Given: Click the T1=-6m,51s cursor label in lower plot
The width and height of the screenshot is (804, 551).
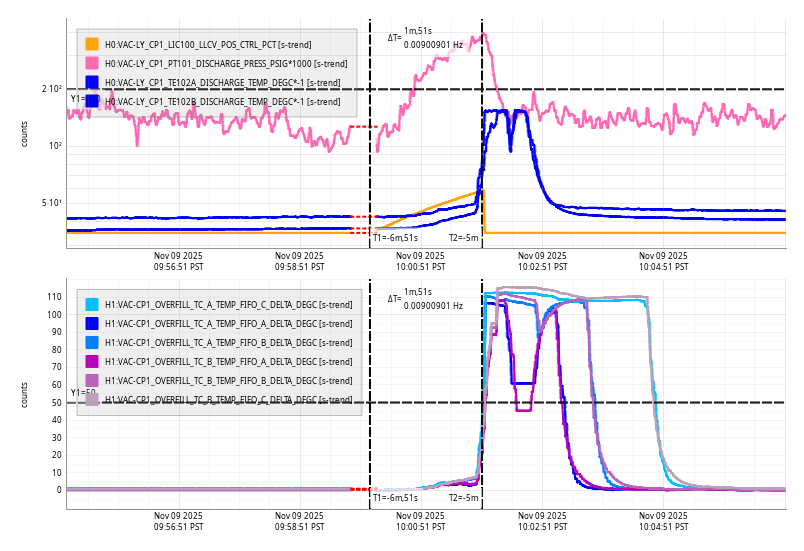Looking at the screenshot, I should coord(395,497).
